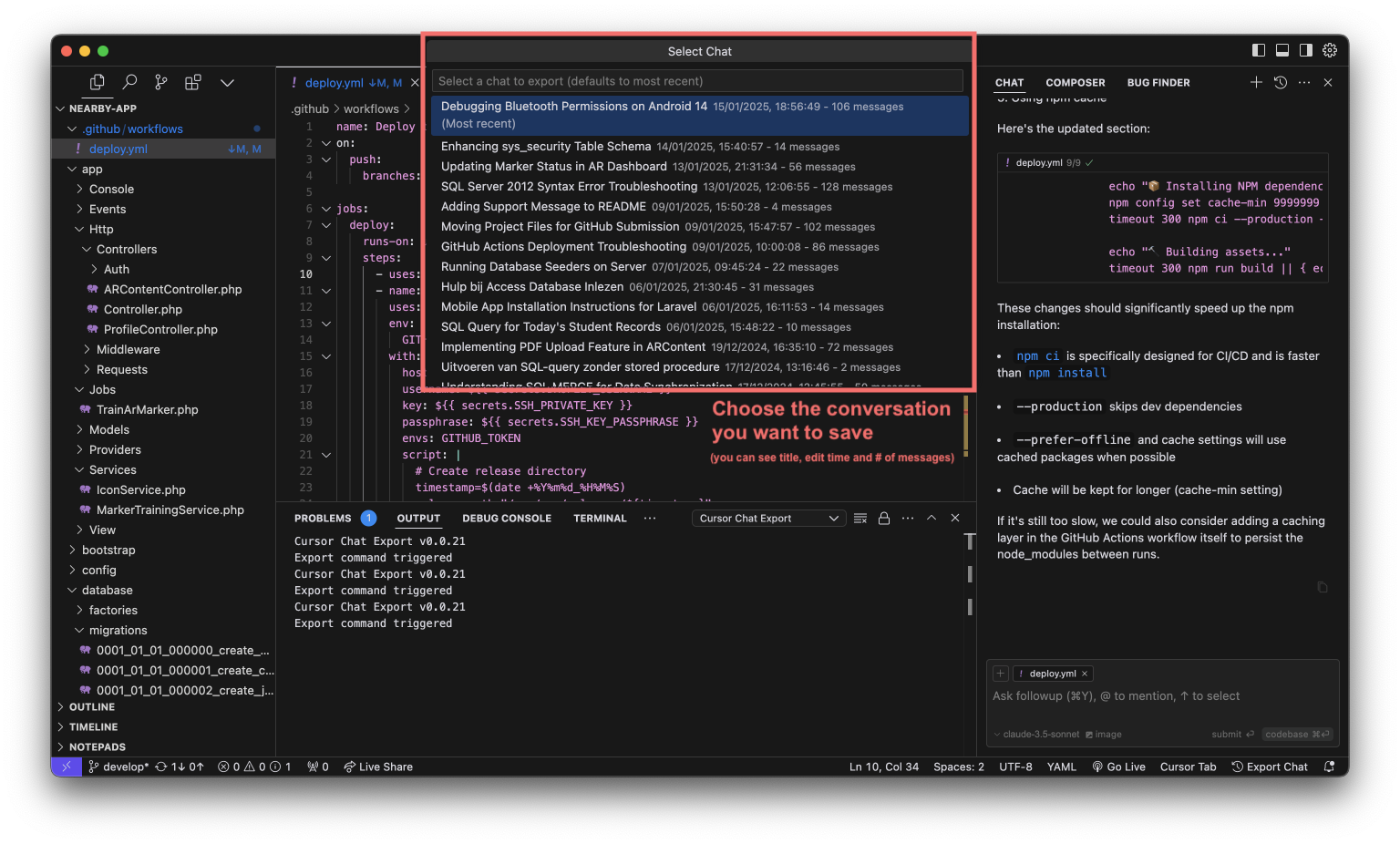Show additional panel tabs ellipsis
Image resolution: width=1400 pixels, height=844 pixels.
coord(650,518)
